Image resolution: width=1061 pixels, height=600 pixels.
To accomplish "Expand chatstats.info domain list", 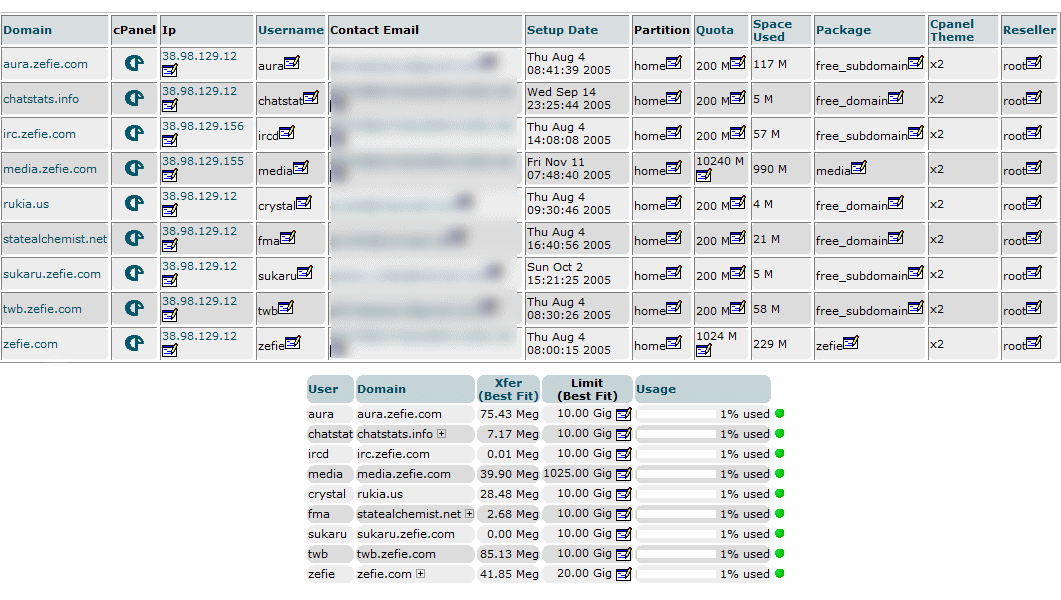I will 441,434.
